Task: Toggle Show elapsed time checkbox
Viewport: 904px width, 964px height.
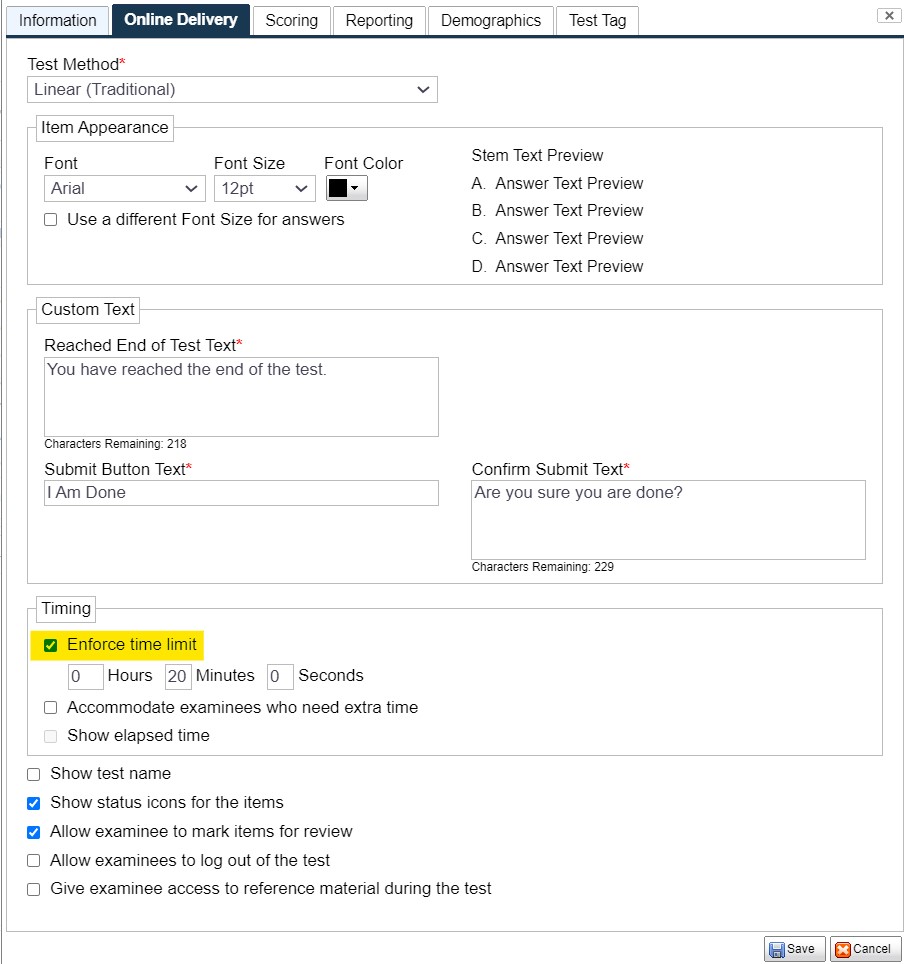Action: (x=50, y=736)
